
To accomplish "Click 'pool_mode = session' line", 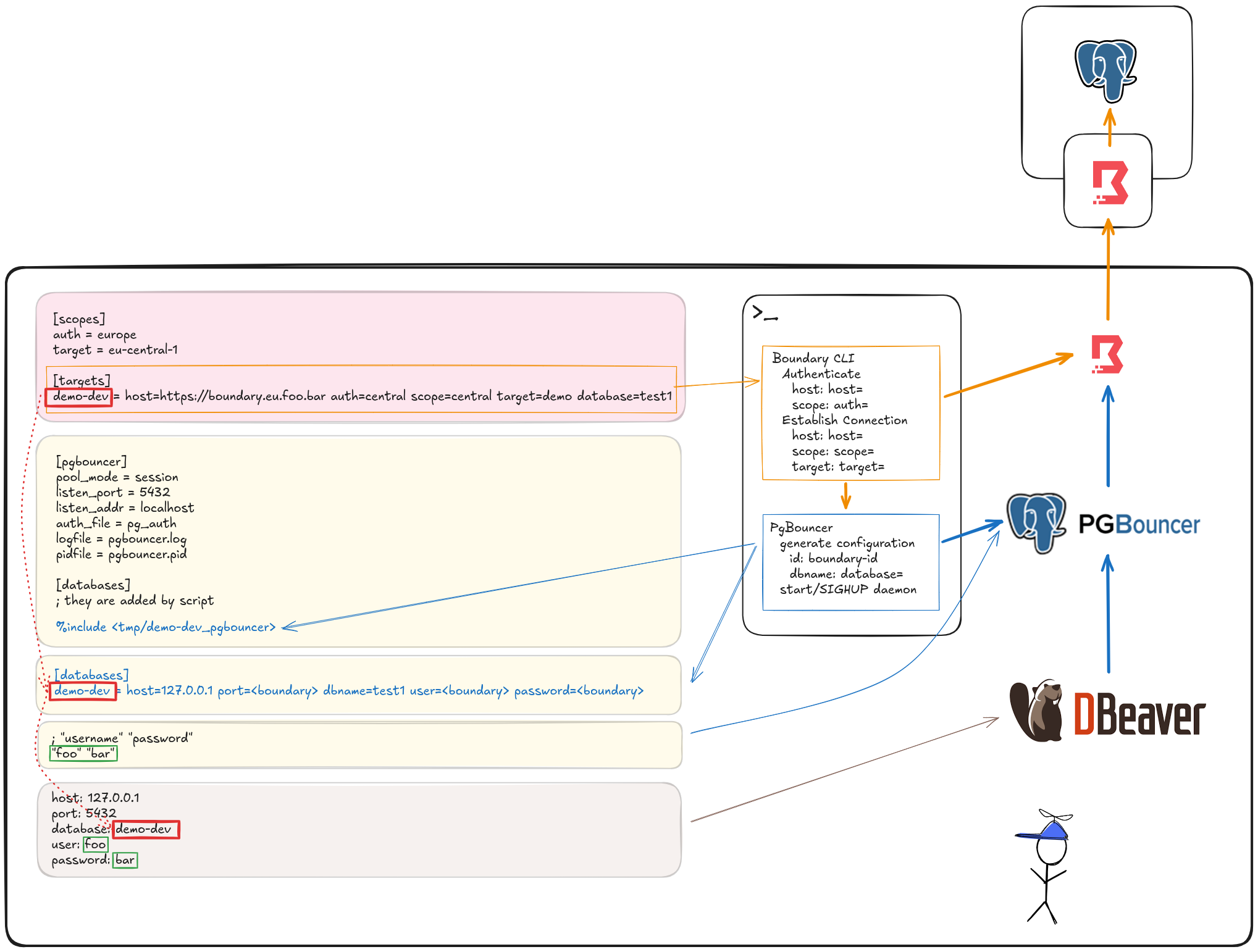I will (117, 477).
